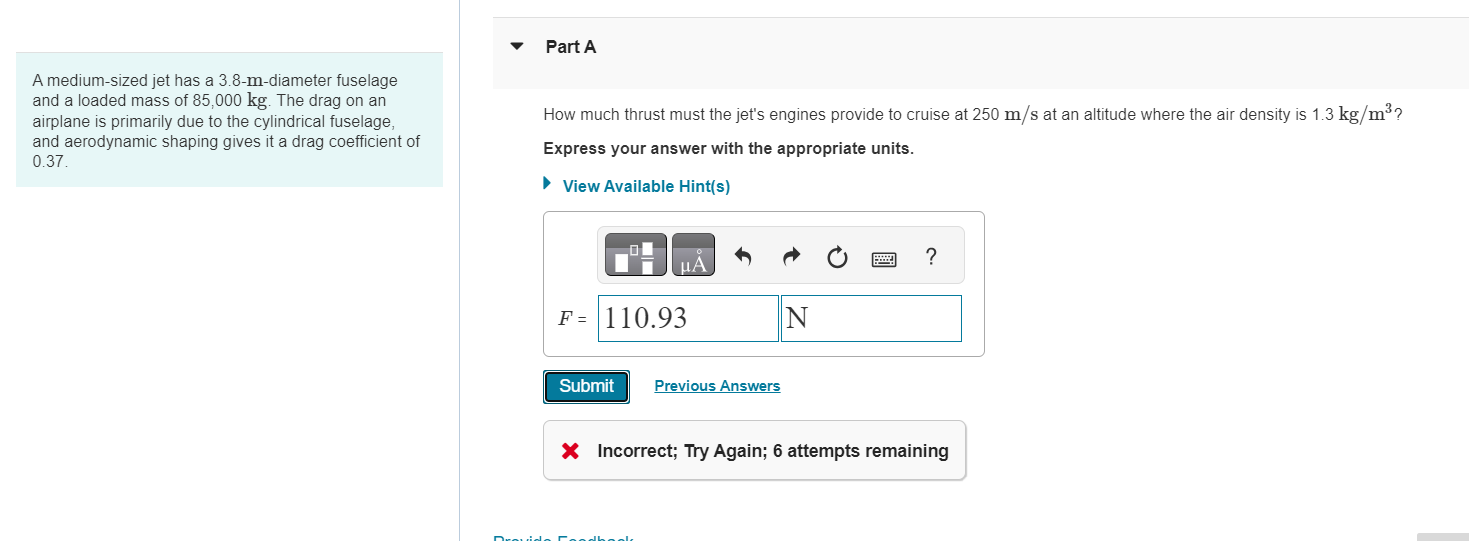Open the math templates palette
This screenshot has height=541, width=1469.
coord(635,257)
